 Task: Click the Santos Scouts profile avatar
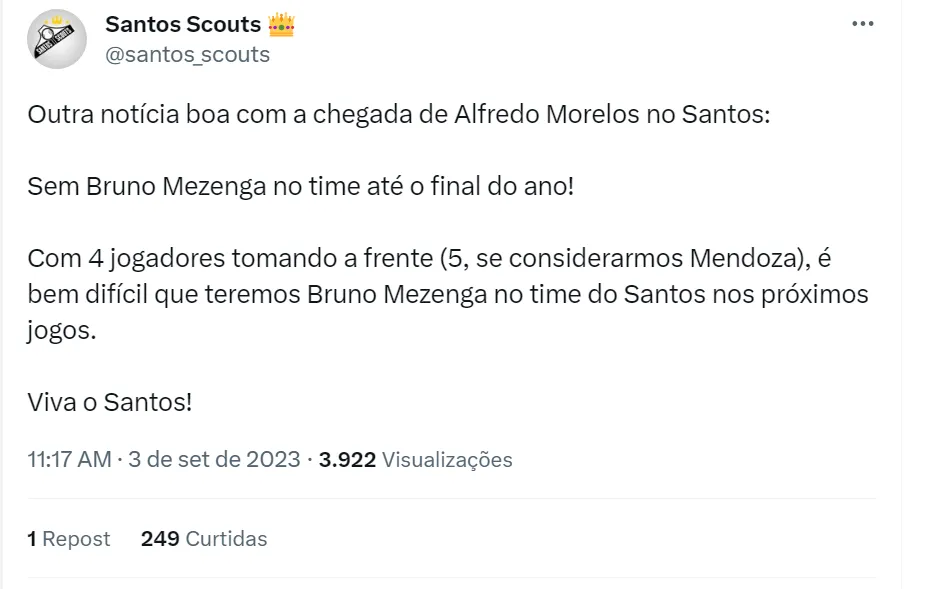(58, 40)
